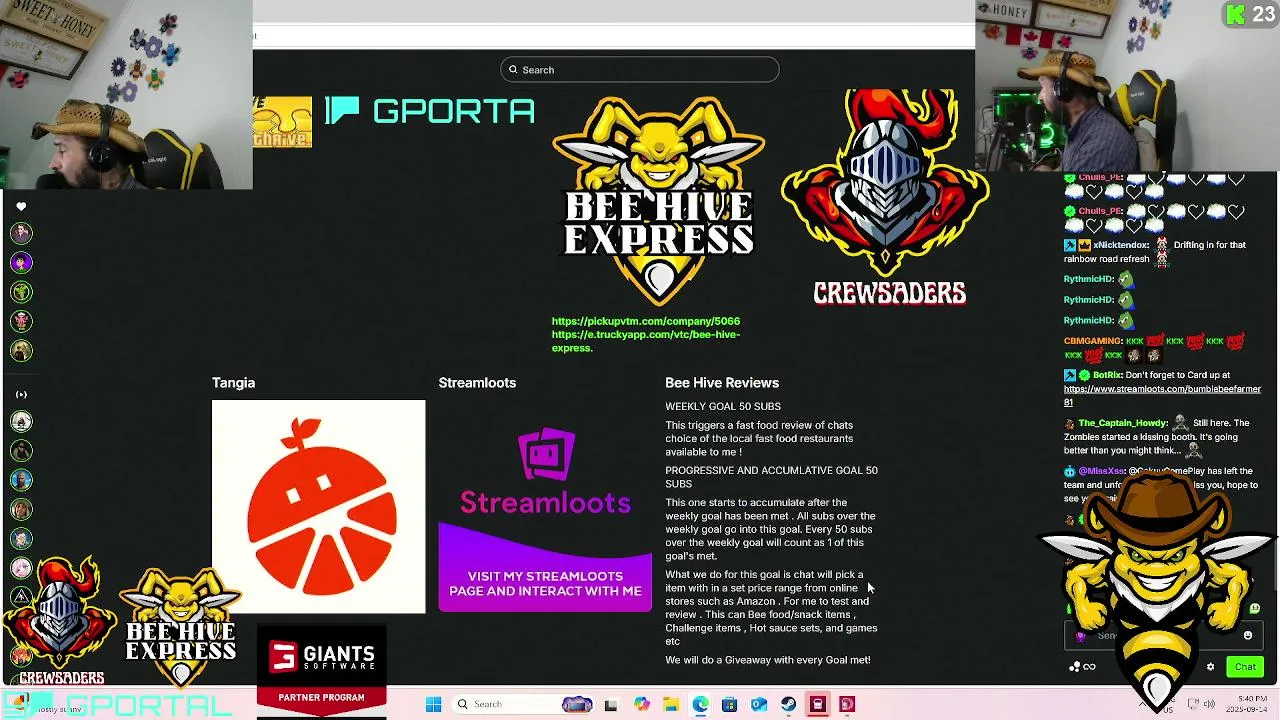
Task: Click the green Chat send button
Action: coord(1245,667)
